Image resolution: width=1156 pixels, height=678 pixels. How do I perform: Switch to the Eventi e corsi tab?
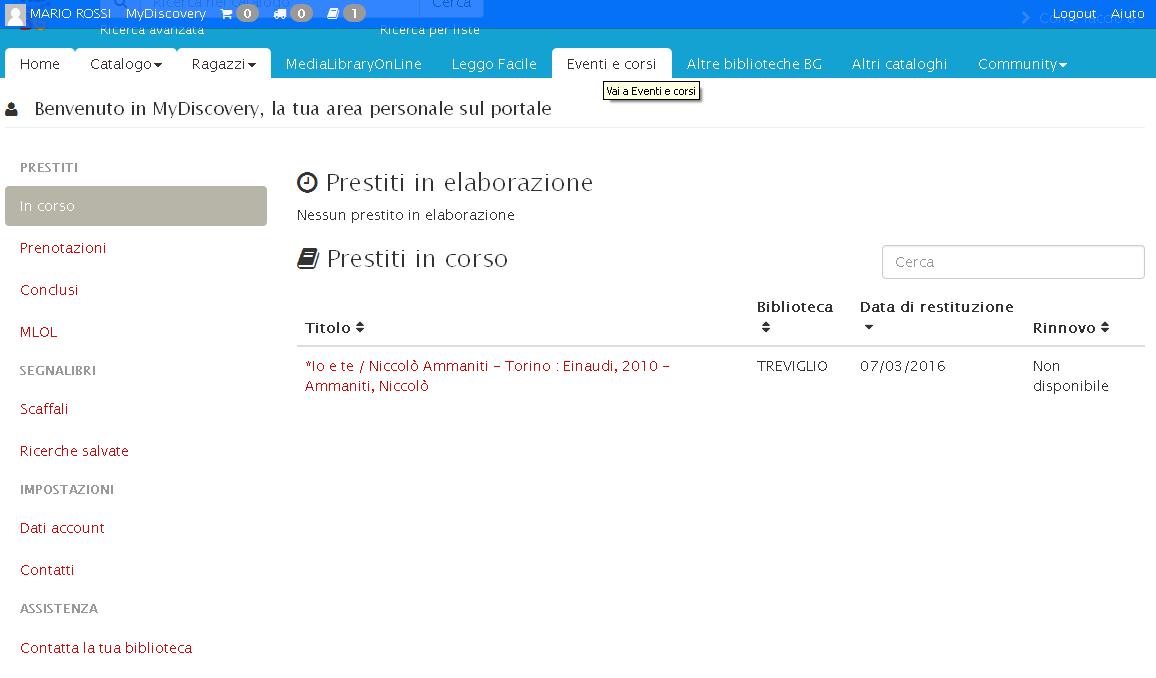tap(612, 63)
